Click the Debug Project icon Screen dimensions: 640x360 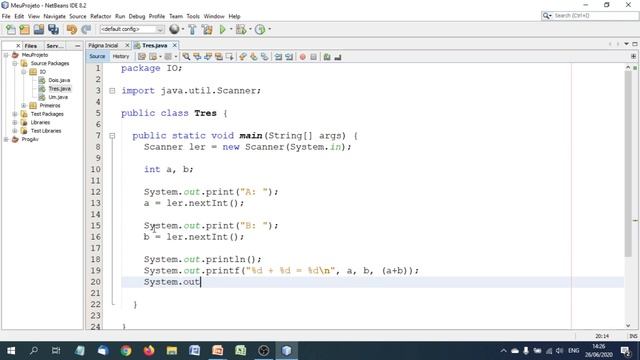(x=241, y=29)
